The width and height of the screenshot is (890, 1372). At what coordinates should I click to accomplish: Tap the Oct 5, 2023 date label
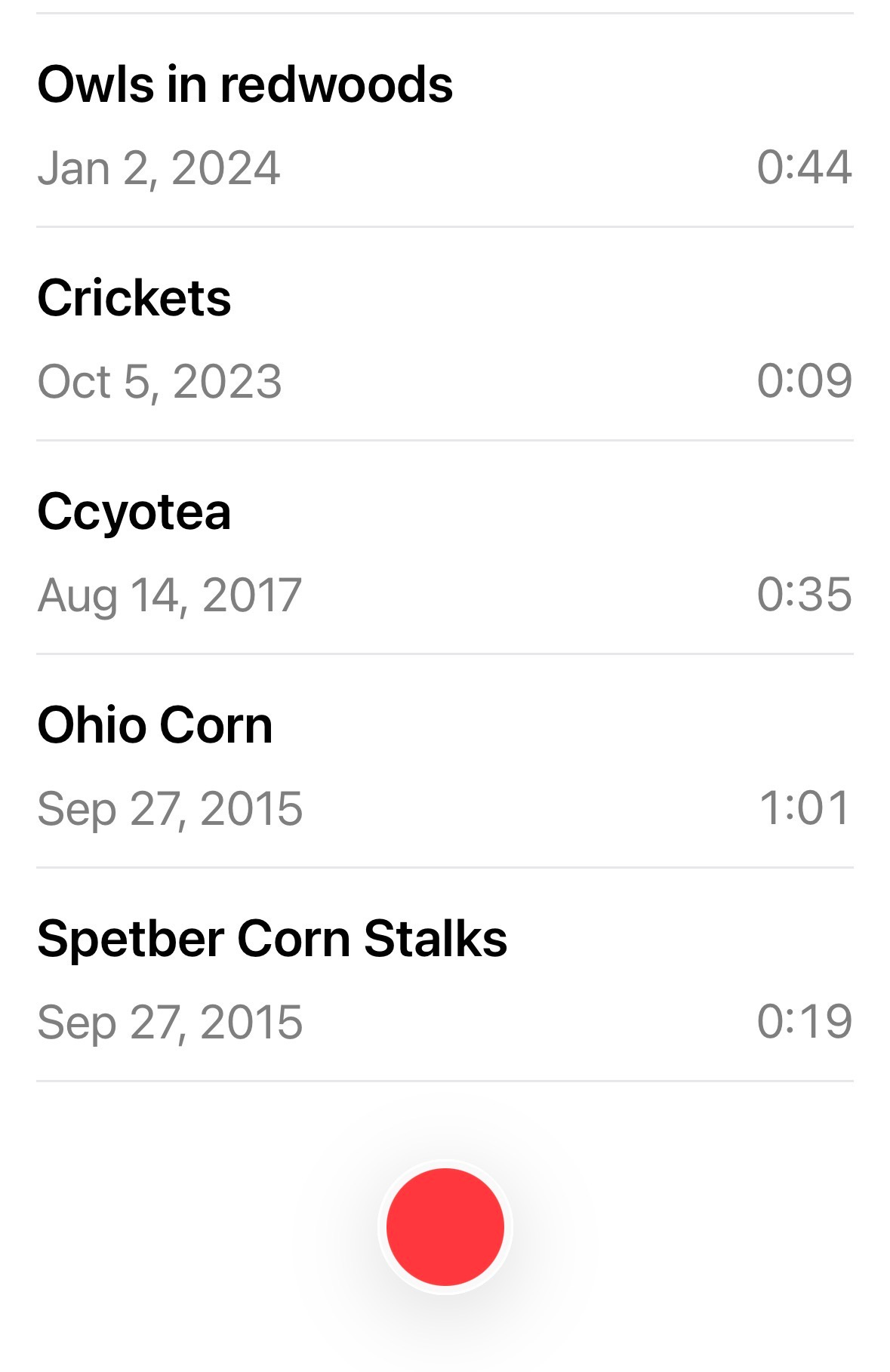(x=159, y=381)
